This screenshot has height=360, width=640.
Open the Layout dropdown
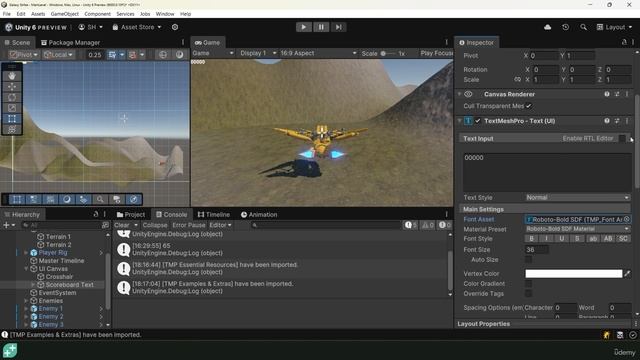coord(614,27)
